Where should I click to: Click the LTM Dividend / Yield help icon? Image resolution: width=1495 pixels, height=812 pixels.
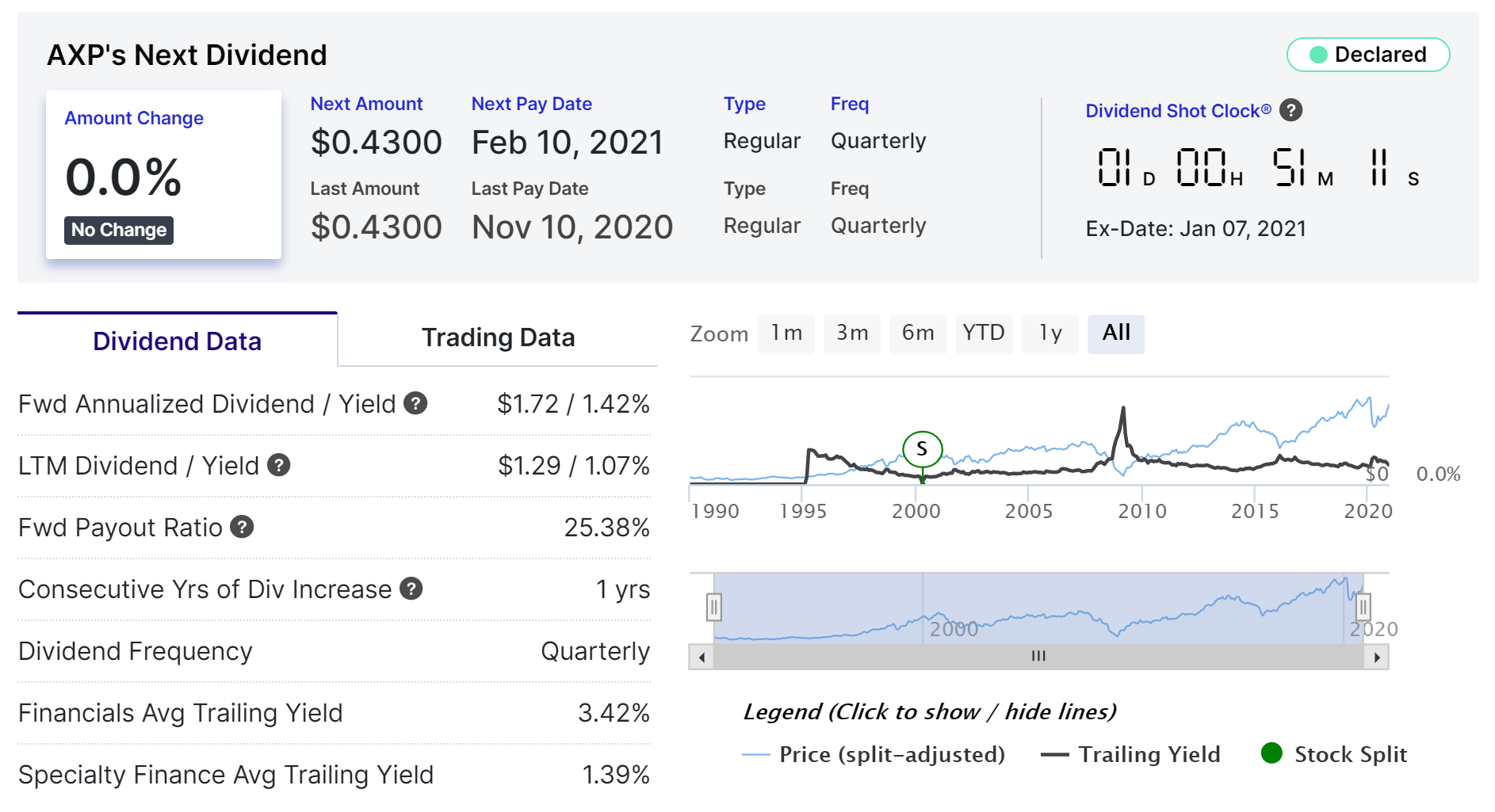[278, 465]
